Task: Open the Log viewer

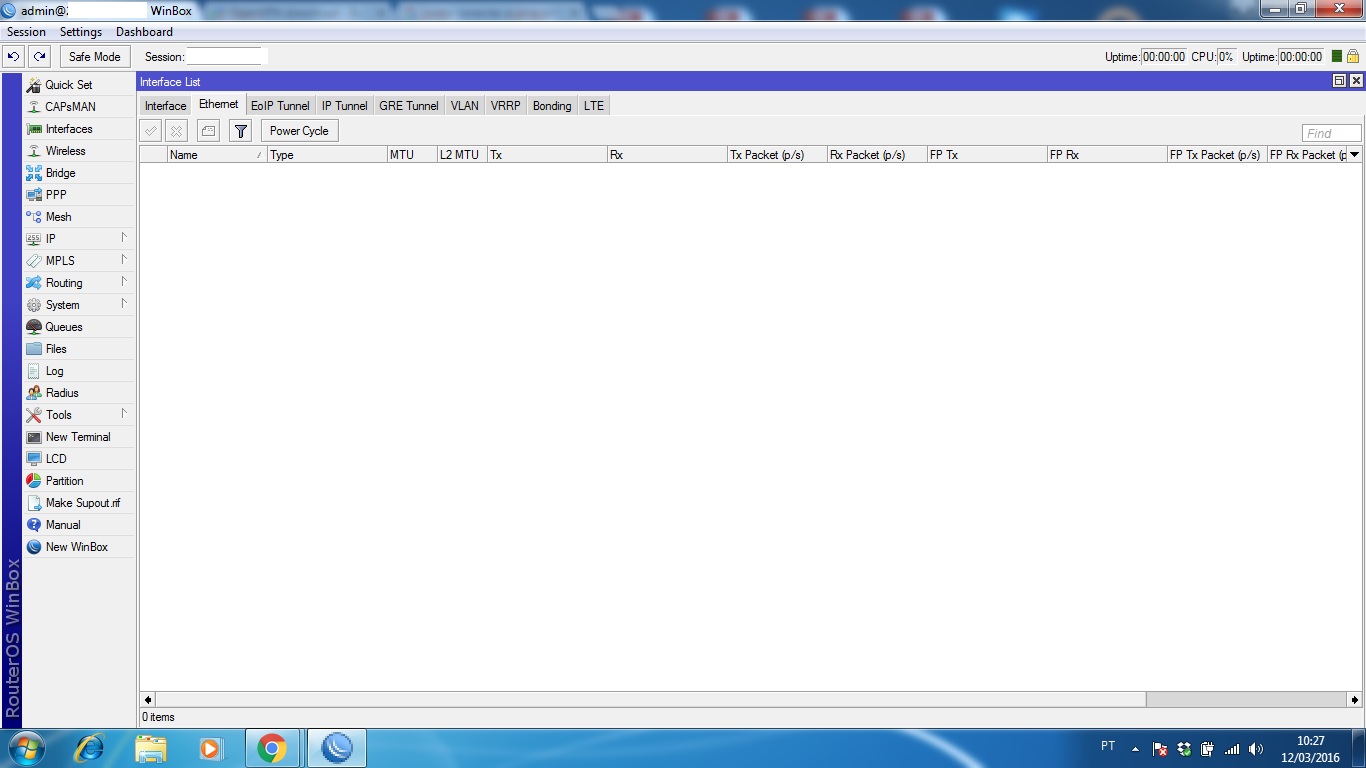Action: tap(79, 371)
